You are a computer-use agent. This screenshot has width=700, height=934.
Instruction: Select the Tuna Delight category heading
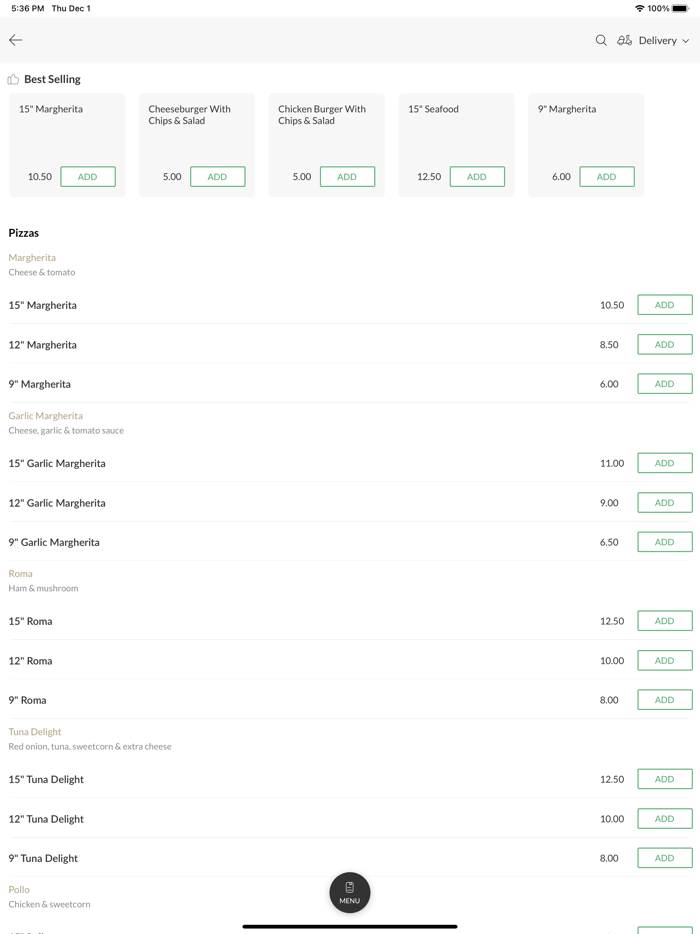[x=35, y=731]
